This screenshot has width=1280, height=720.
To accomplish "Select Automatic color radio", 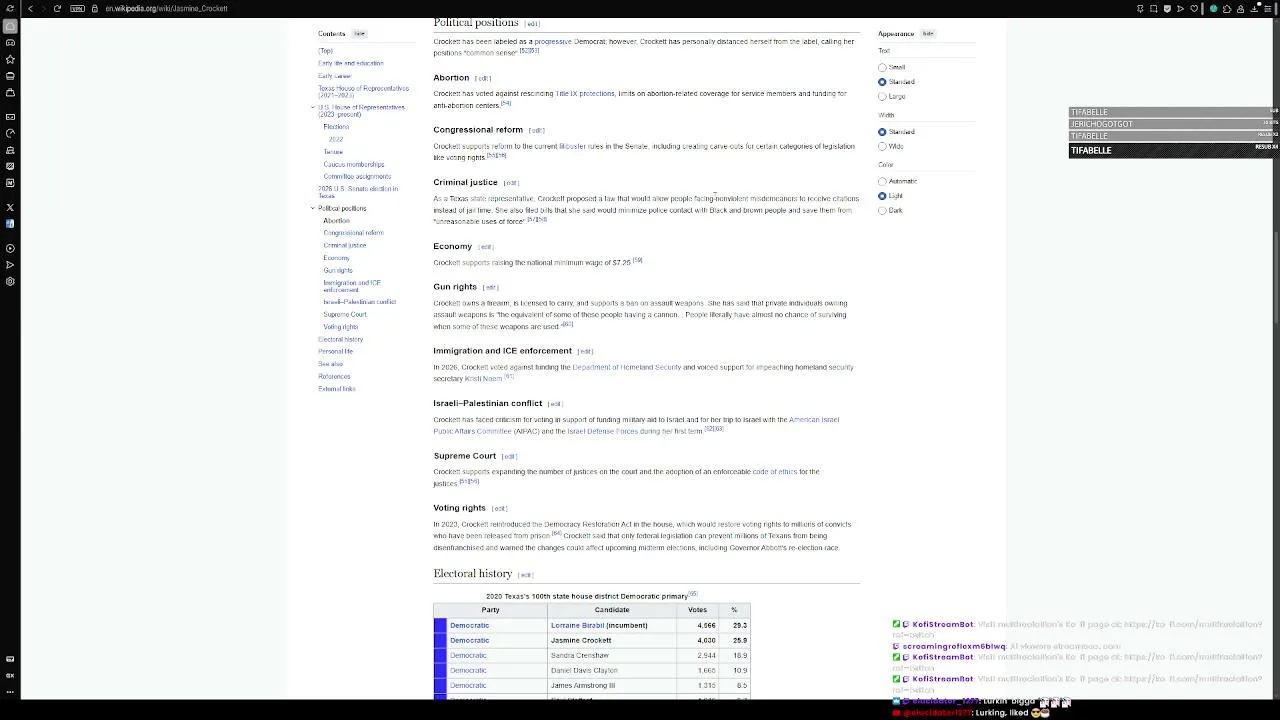I will (x=882, y=181).
